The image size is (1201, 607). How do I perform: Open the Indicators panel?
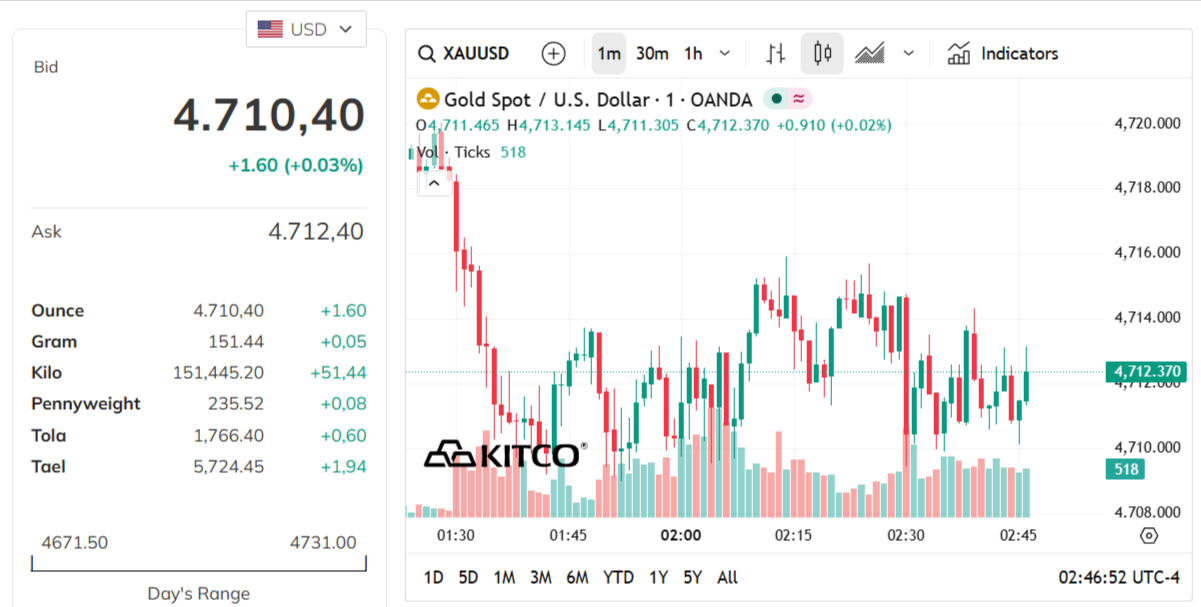coord(1003,53)
